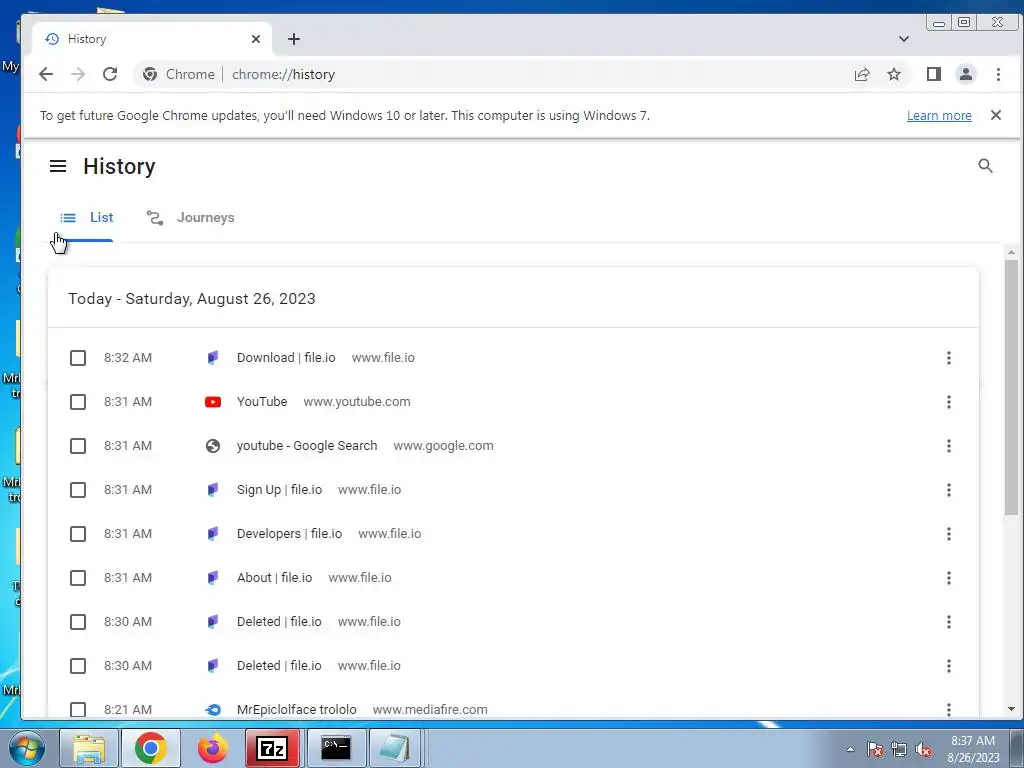Open the Sign Up | file.io link
Viewport: 1024px width, 768px height.
[x=280, y=490]
